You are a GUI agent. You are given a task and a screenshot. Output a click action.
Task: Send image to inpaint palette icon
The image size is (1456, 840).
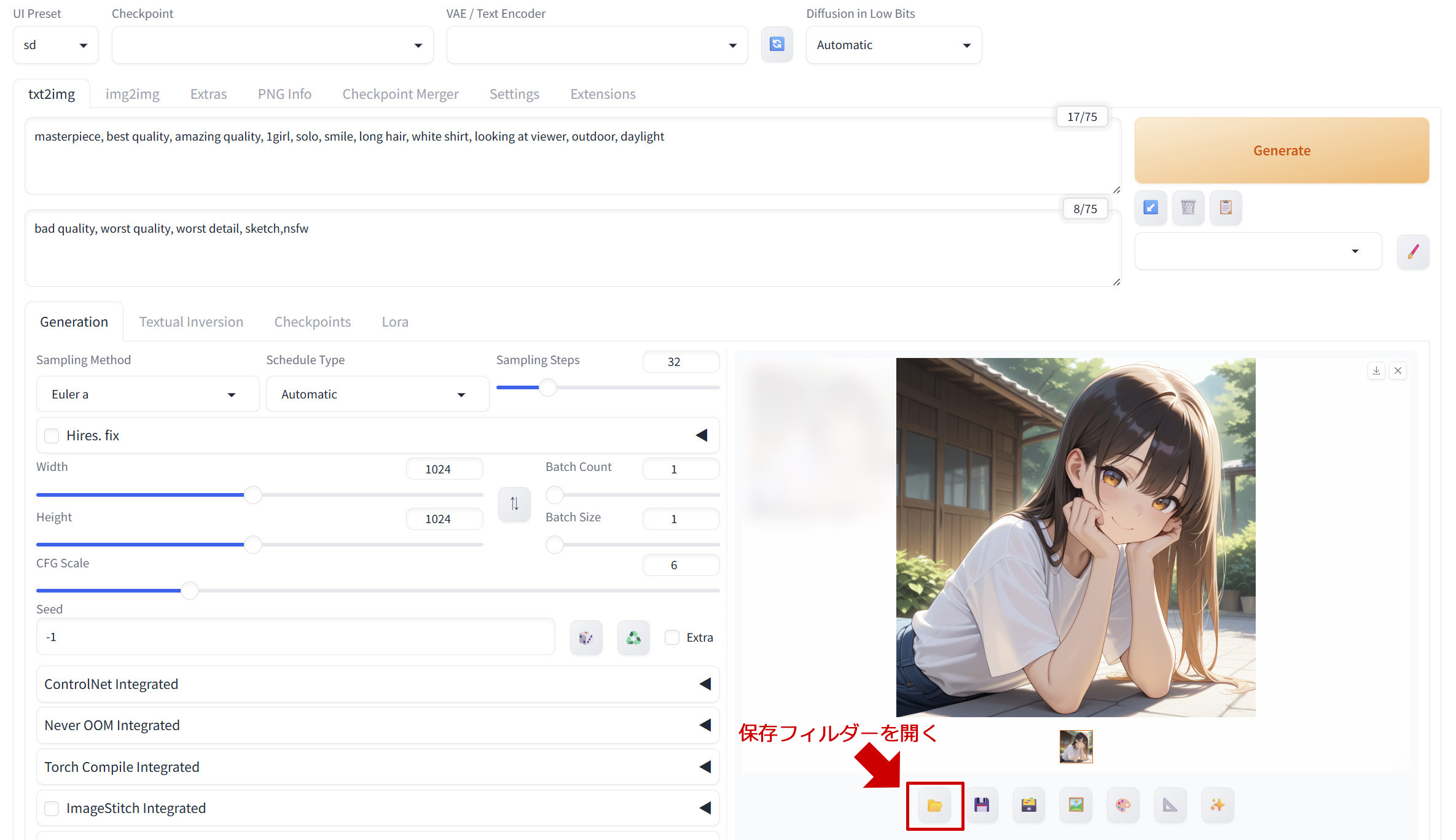1122,805
